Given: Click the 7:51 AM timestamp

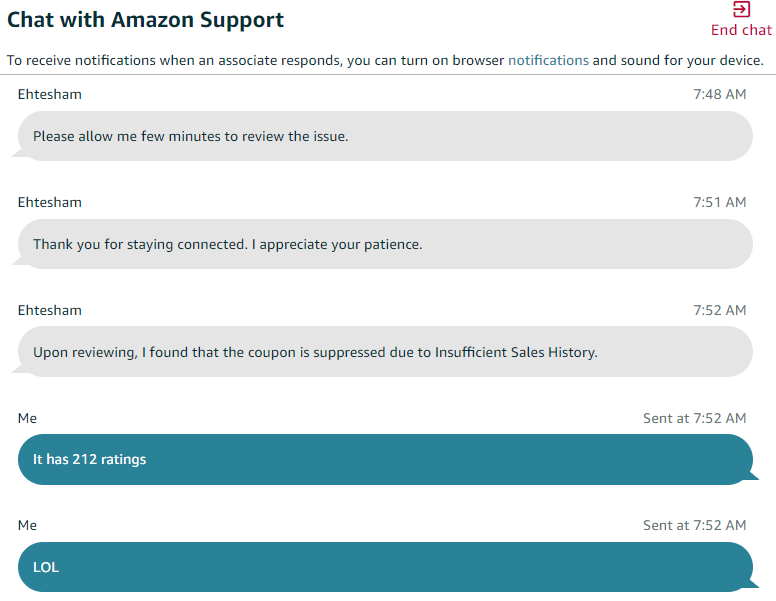Looking at the screenshot, I should pos(720,202).
